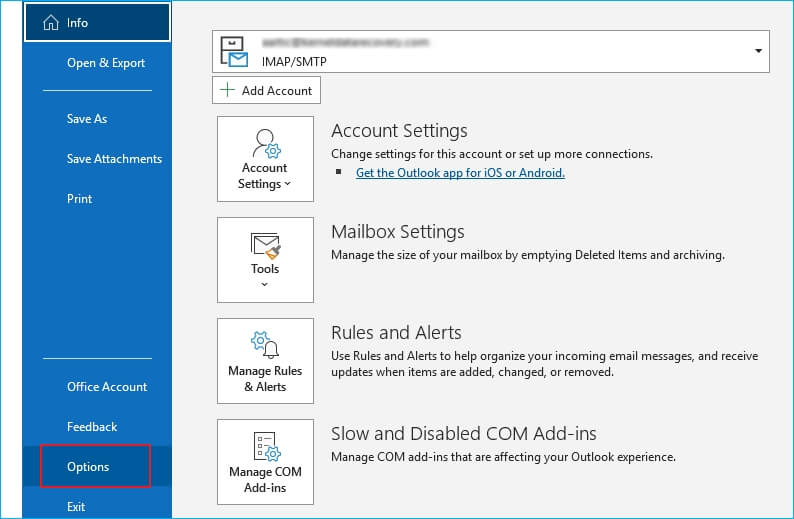Click the Add Account button
Image resolution: width=794 pixels, height=519 pixels.
(266, 90)
